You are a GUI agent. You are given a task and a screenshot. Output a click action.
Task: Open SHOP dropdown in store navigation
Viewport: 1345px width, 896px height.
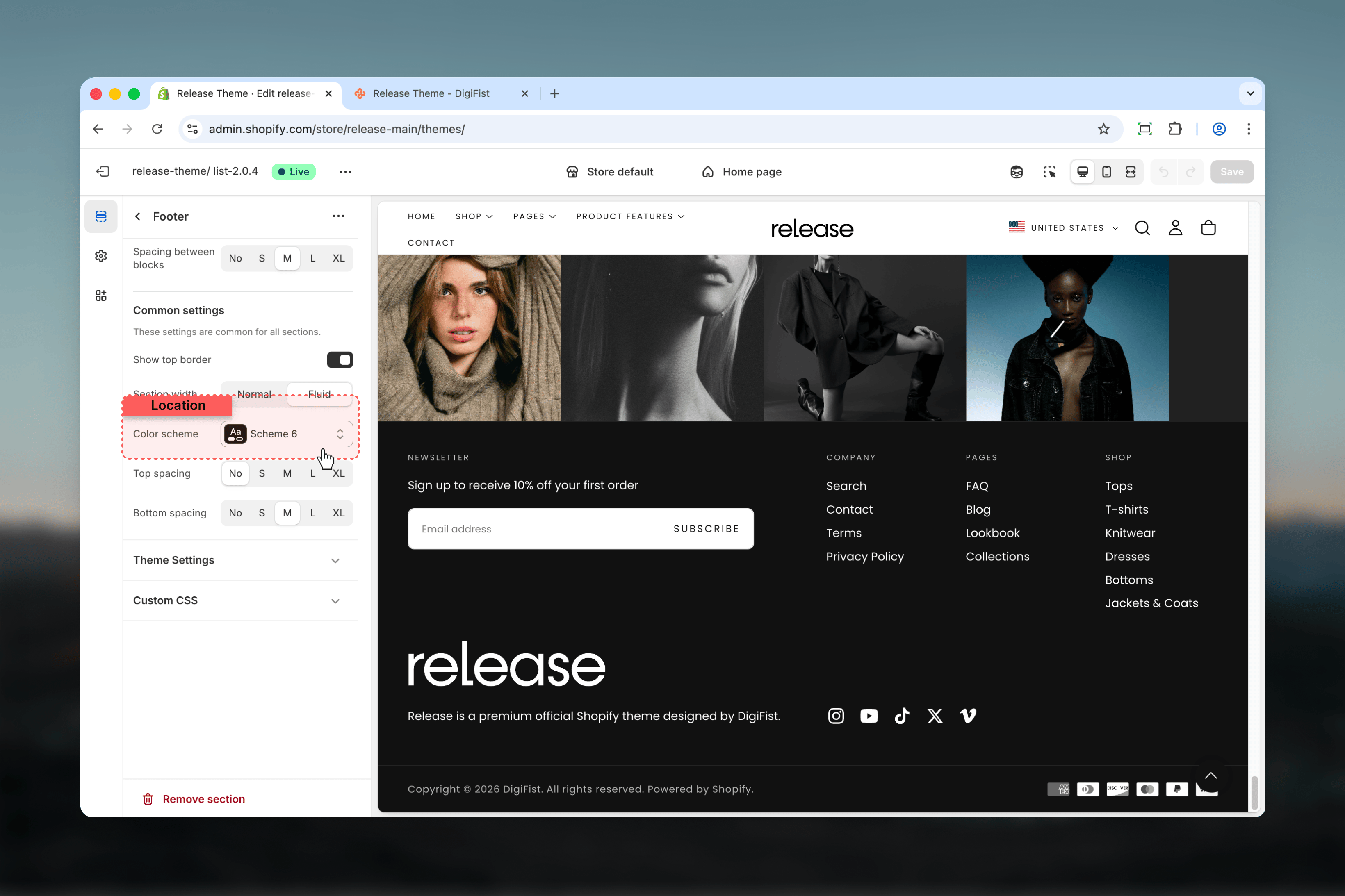474,216
